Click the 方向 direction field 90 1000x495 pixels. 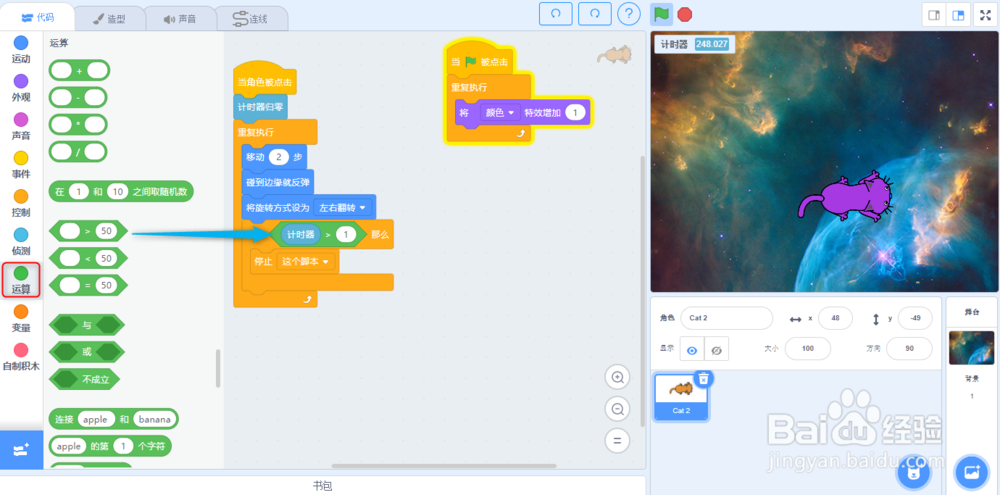point(909,349)
